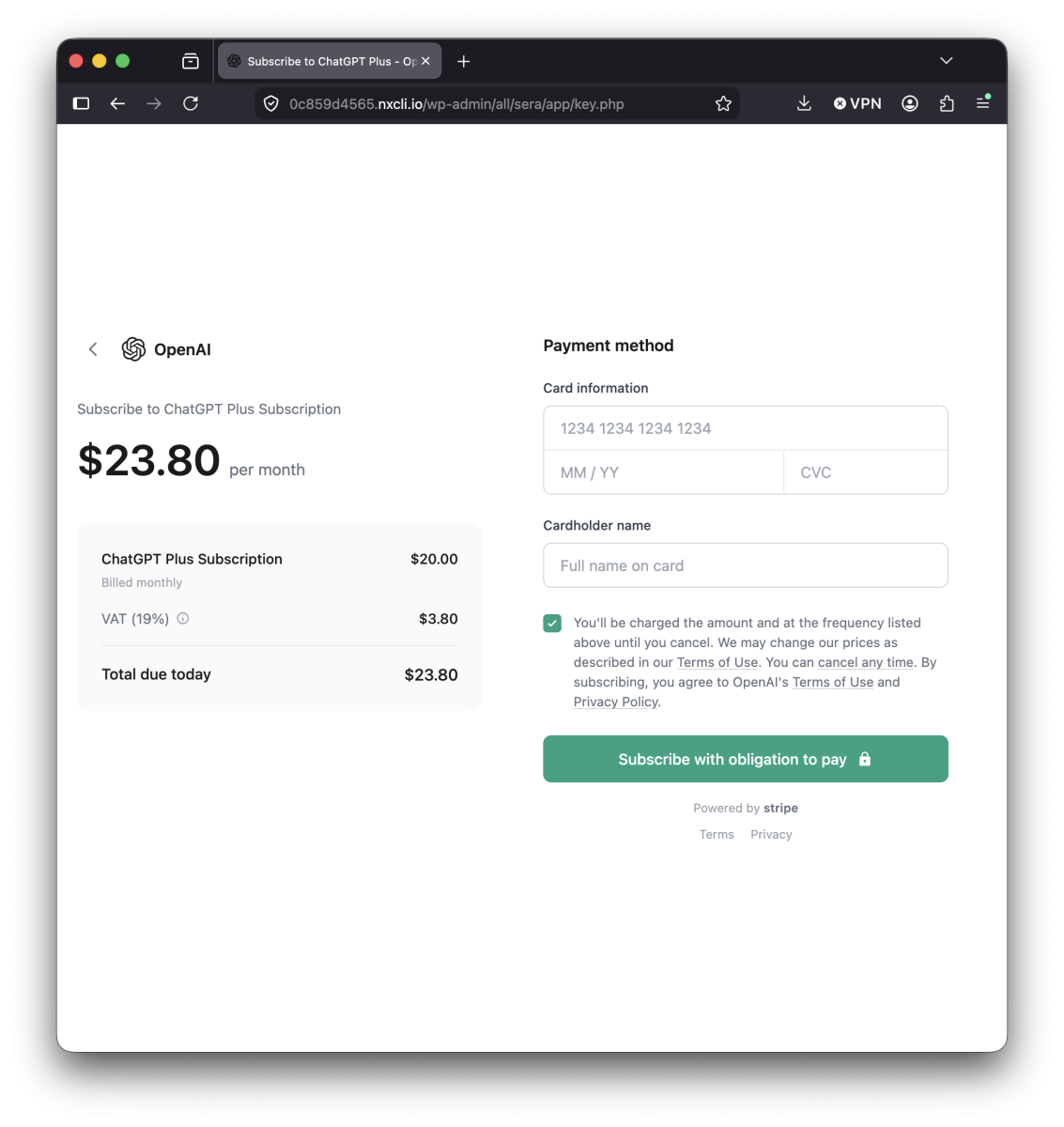Show VAT info via the info icon
1064x1127 pixels.
pyautogui.click(x=183, y=618)
